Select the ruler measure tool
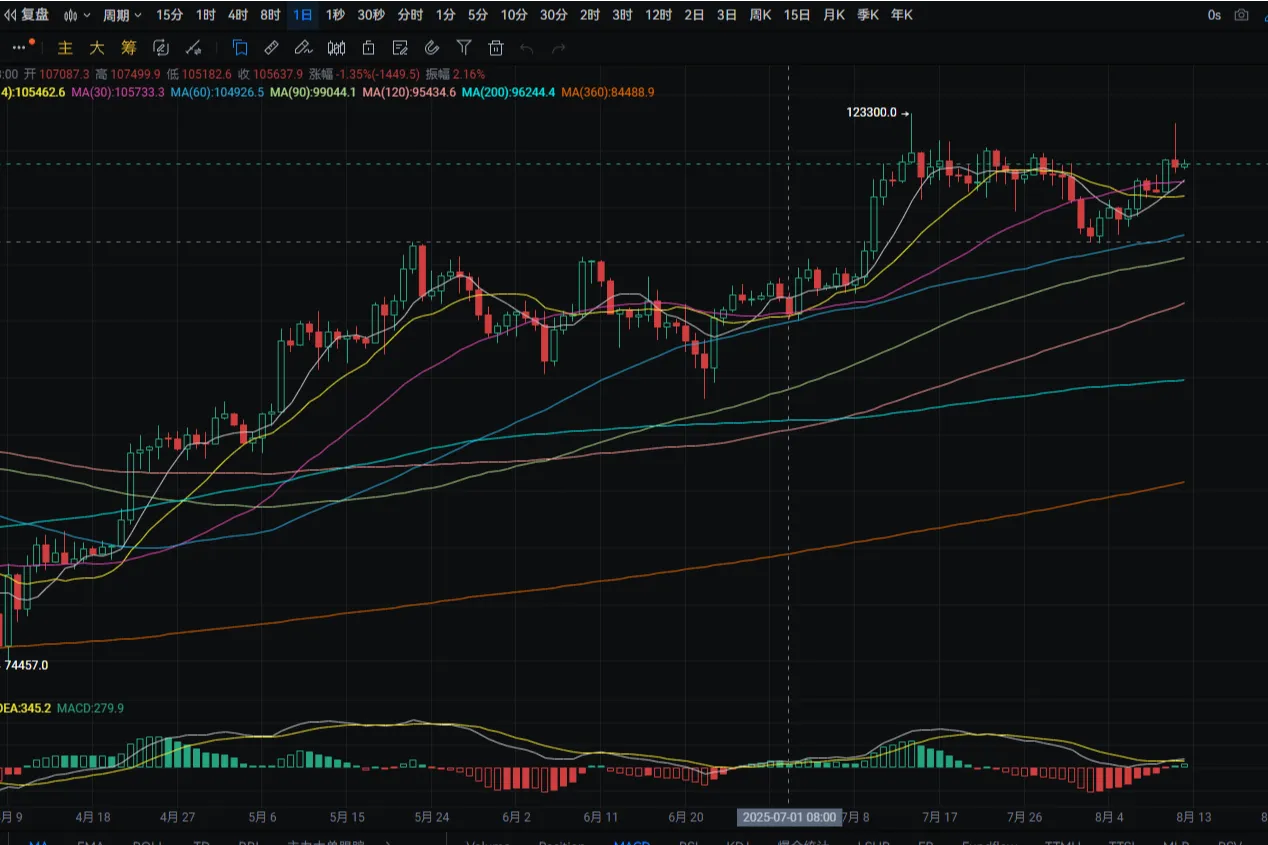Image resolution: width=1268 pixels, height=845 pixels. 271,47
